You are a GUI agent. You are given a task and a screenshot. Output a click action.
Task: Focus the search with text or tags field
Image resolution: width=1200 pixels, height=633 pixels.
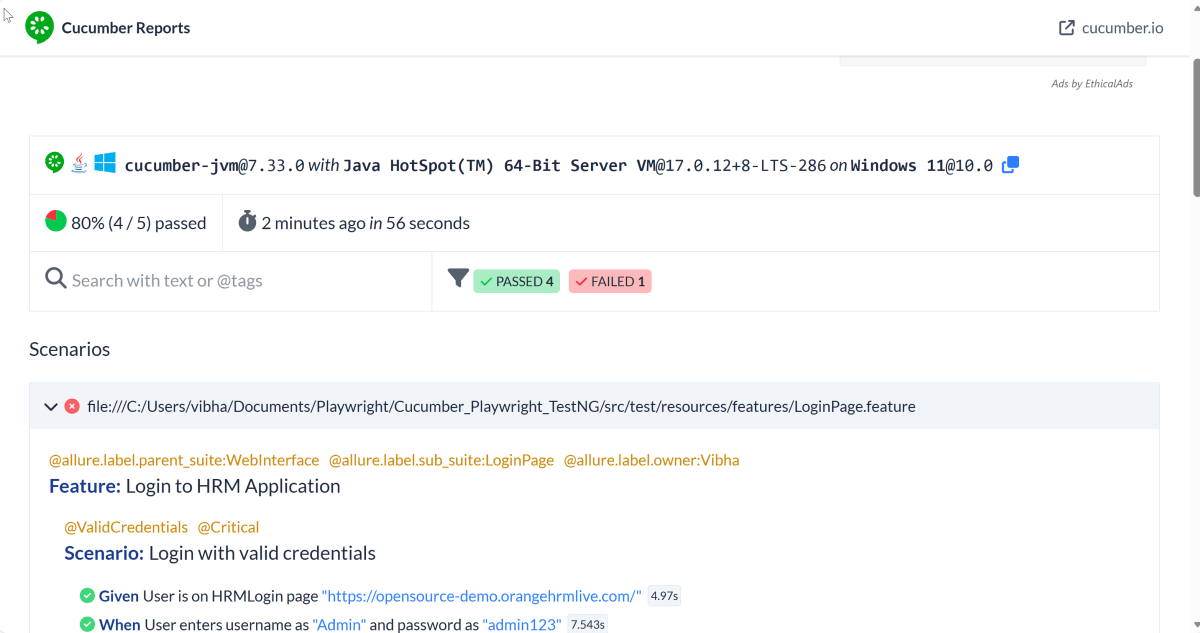pos(240,281)
